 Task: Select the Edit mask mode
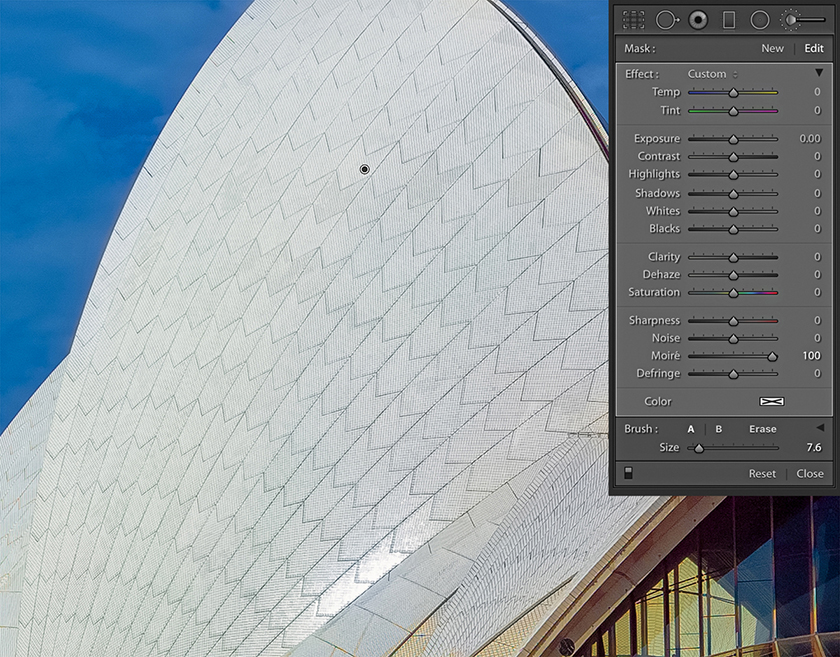pyautogui.click(x=814, y=48)
